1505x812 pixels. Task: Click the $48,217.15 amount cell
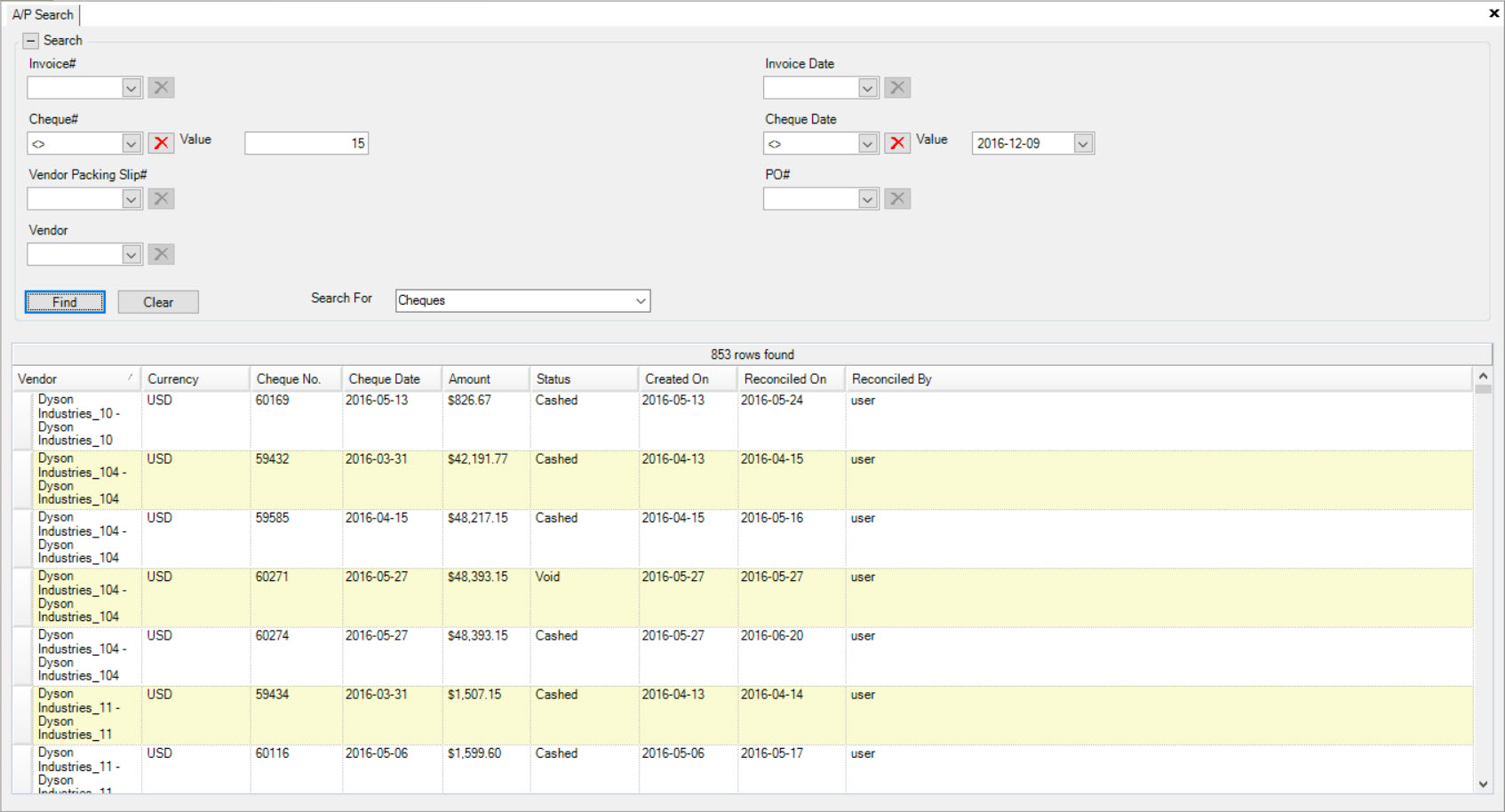[x=487, y=538]
